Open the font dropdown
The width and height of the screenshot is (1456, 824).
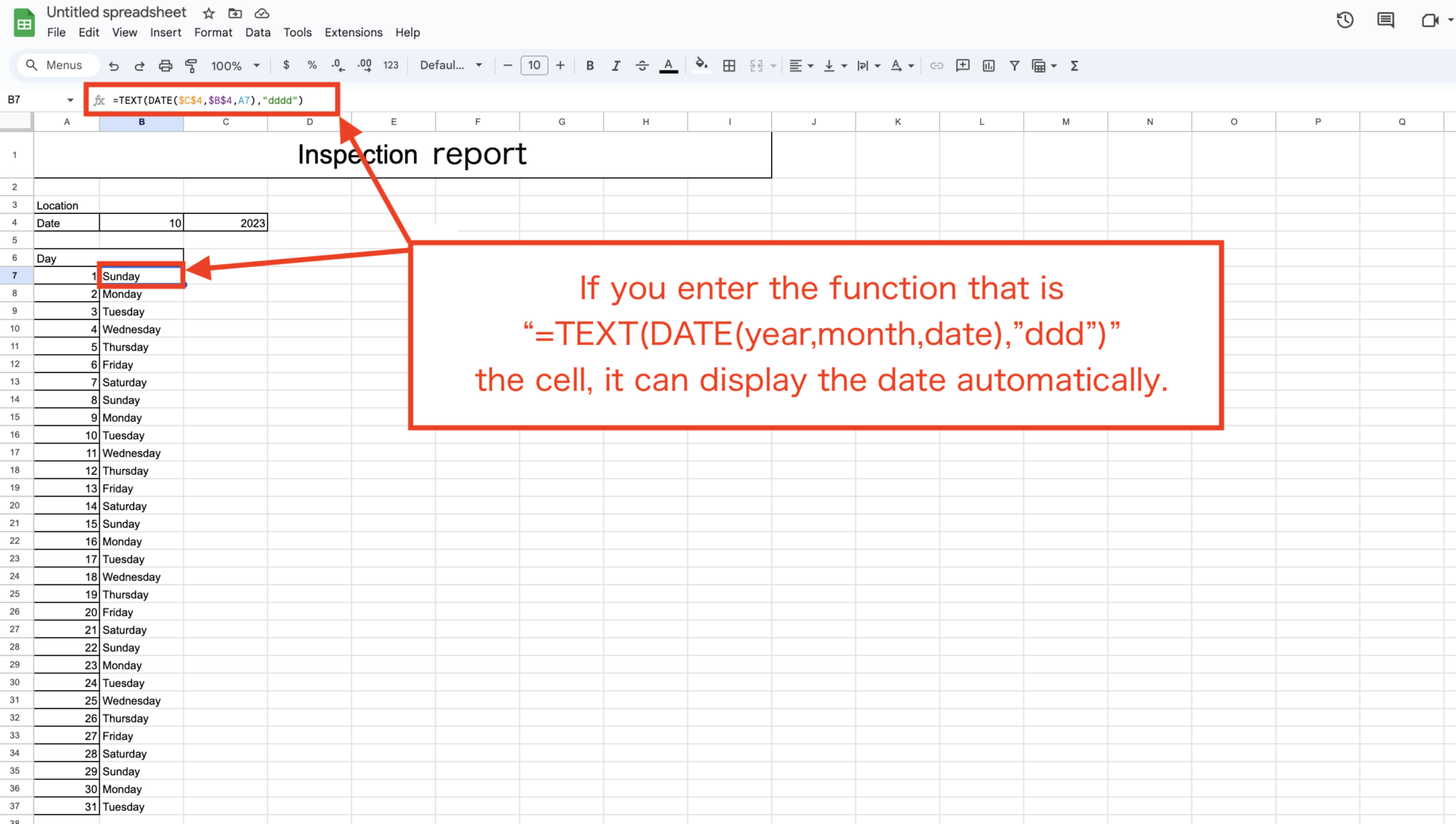450,65
